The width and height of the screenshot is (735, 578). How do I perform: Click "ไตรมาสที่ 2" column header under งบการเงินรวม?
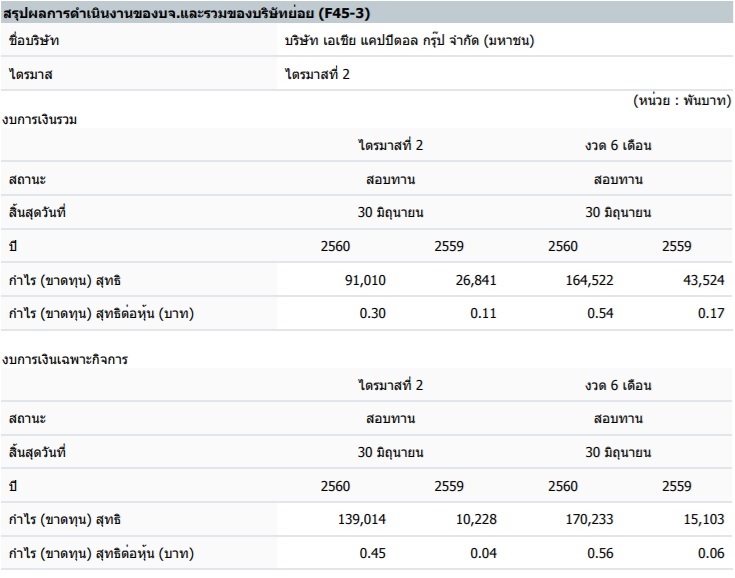tap(390, 145)
